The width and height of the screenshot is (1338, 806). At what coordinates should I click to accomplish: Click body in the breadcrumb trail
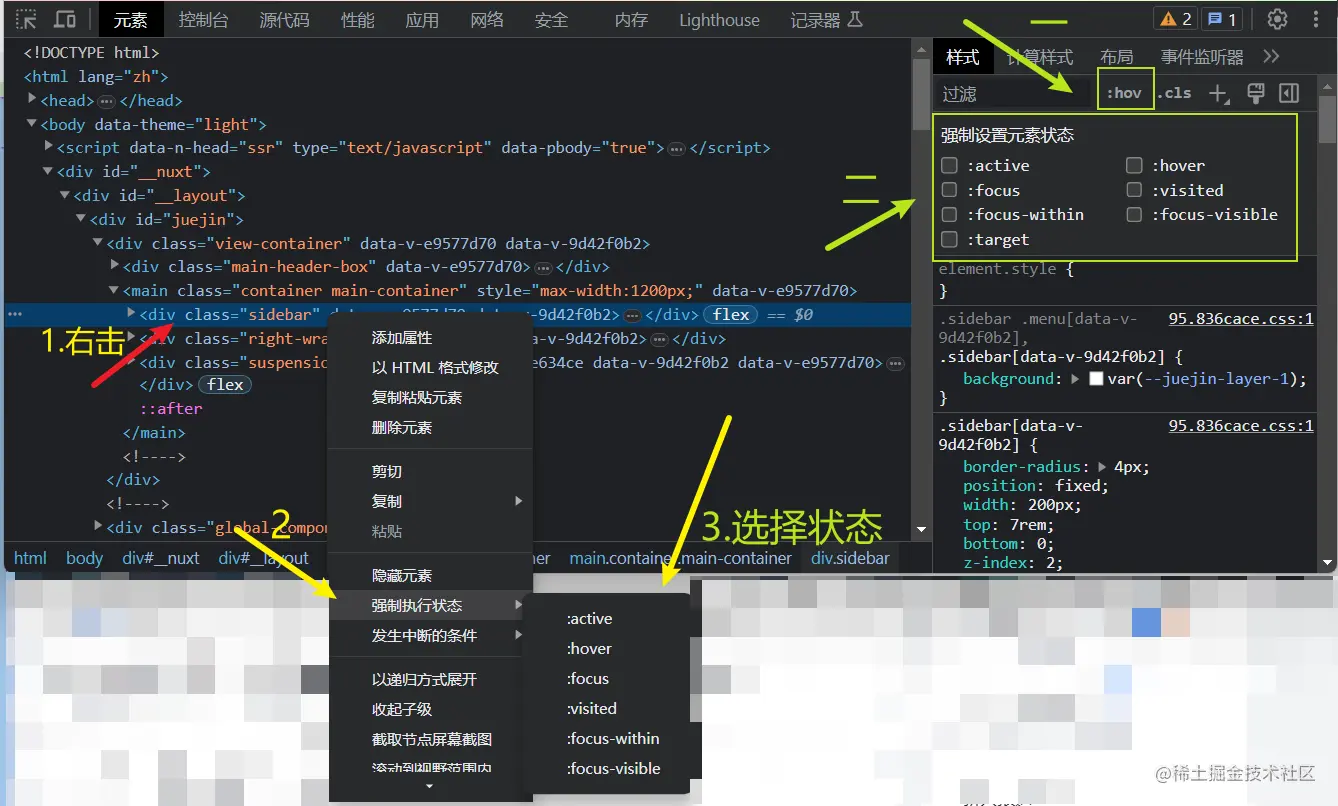[84, 558]
